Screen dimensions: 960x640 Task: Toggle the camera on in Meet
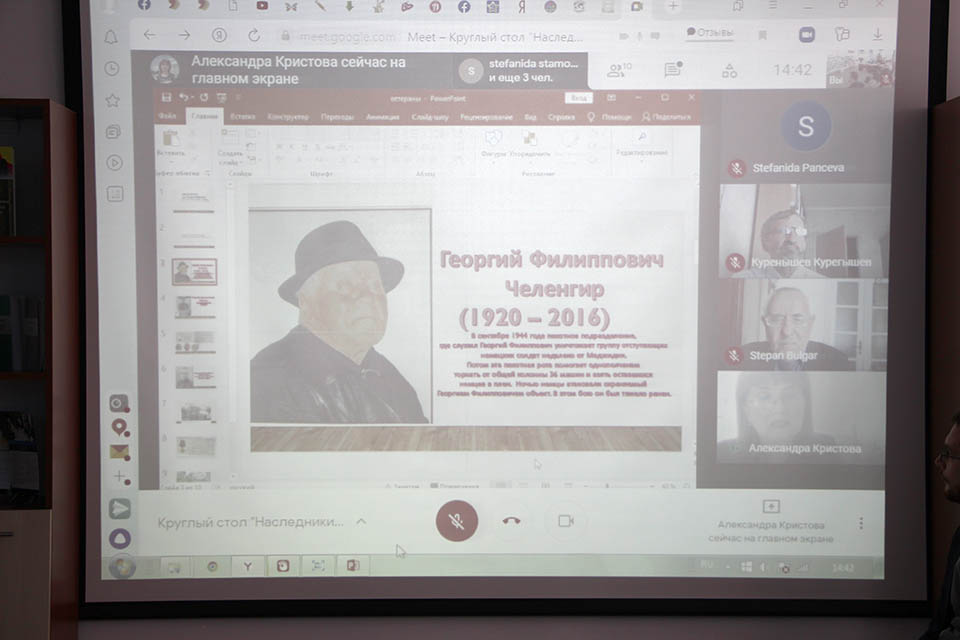566,521
